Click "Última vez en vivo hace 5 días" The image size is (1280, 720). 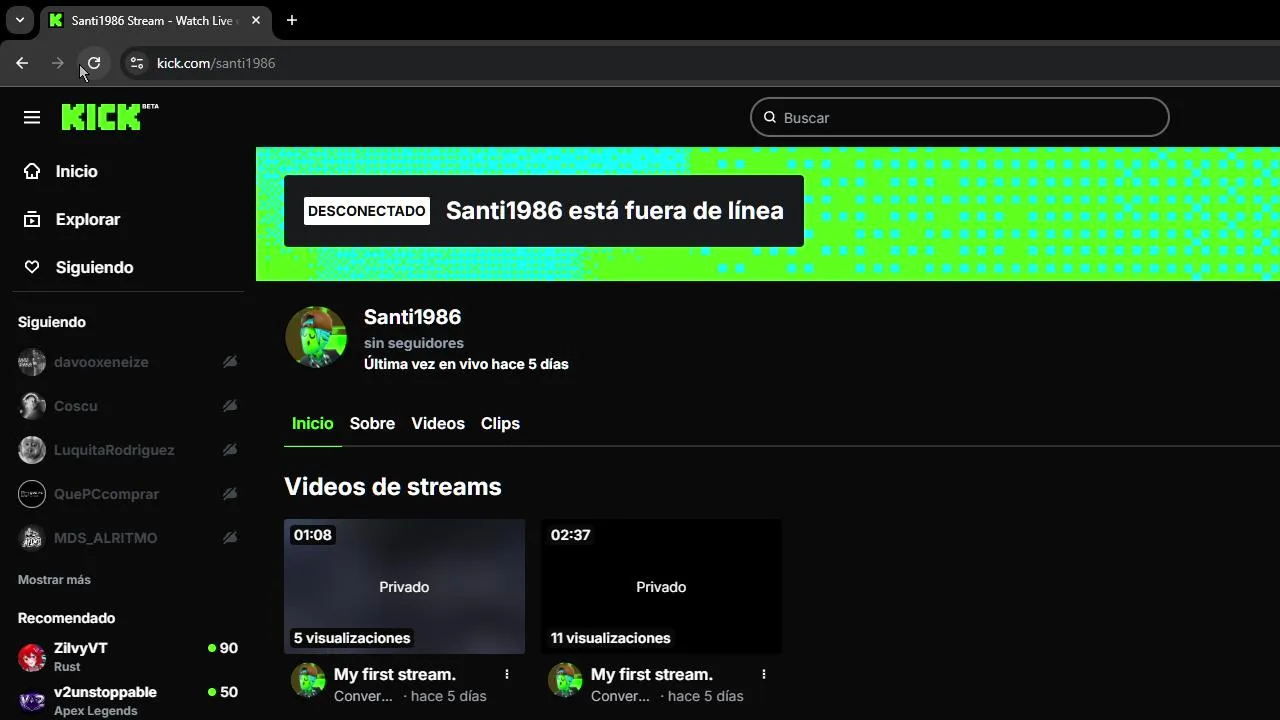(x=466, y=364)
